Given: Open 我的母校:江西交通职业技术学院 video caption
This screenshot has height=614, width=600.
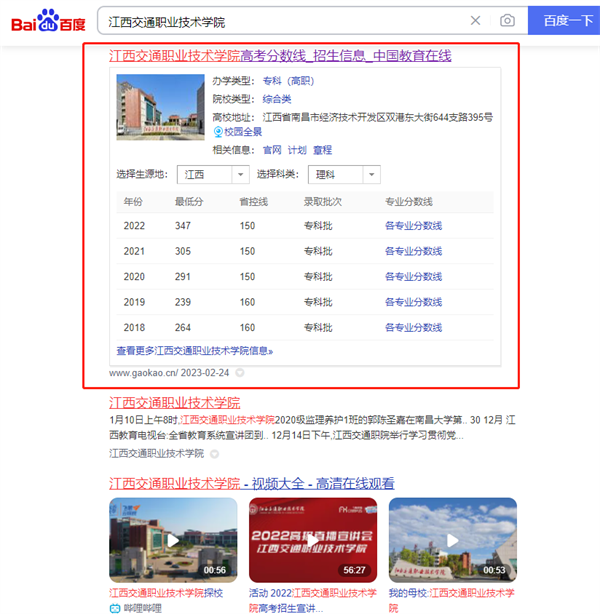Looking at the screenshot, I should (x=452, y=600).
